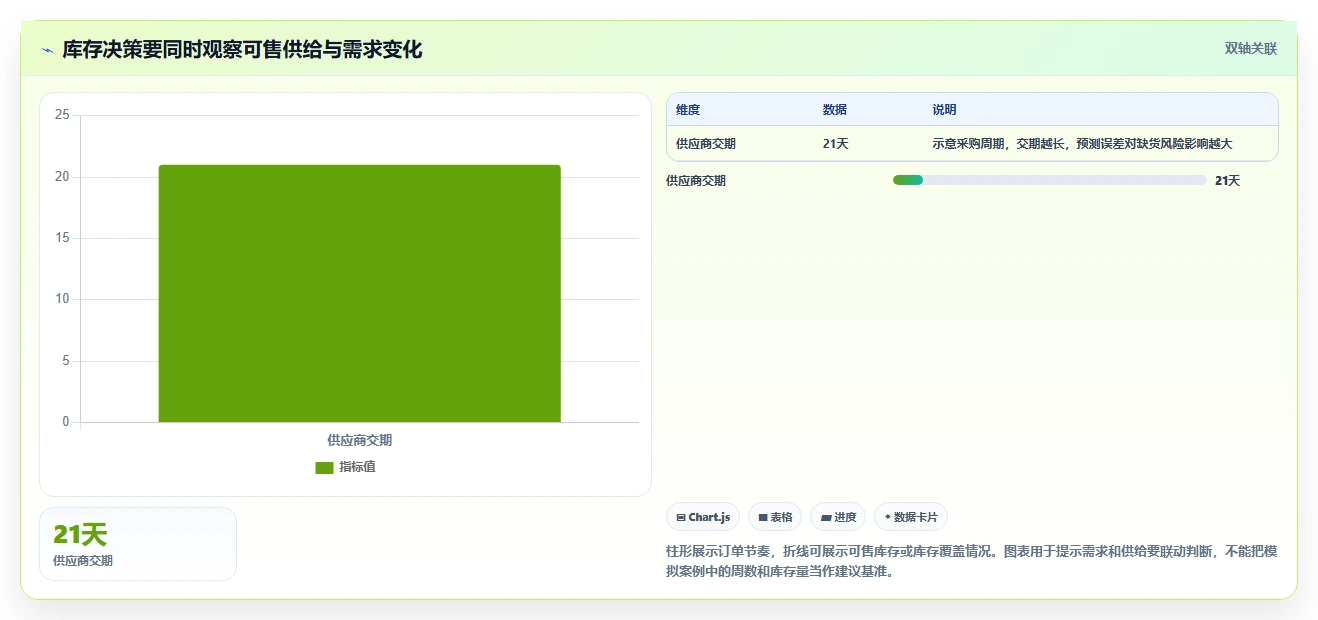Click the 维度 column header
This screenshot has width=1318, height=620.
click(688, 110)
